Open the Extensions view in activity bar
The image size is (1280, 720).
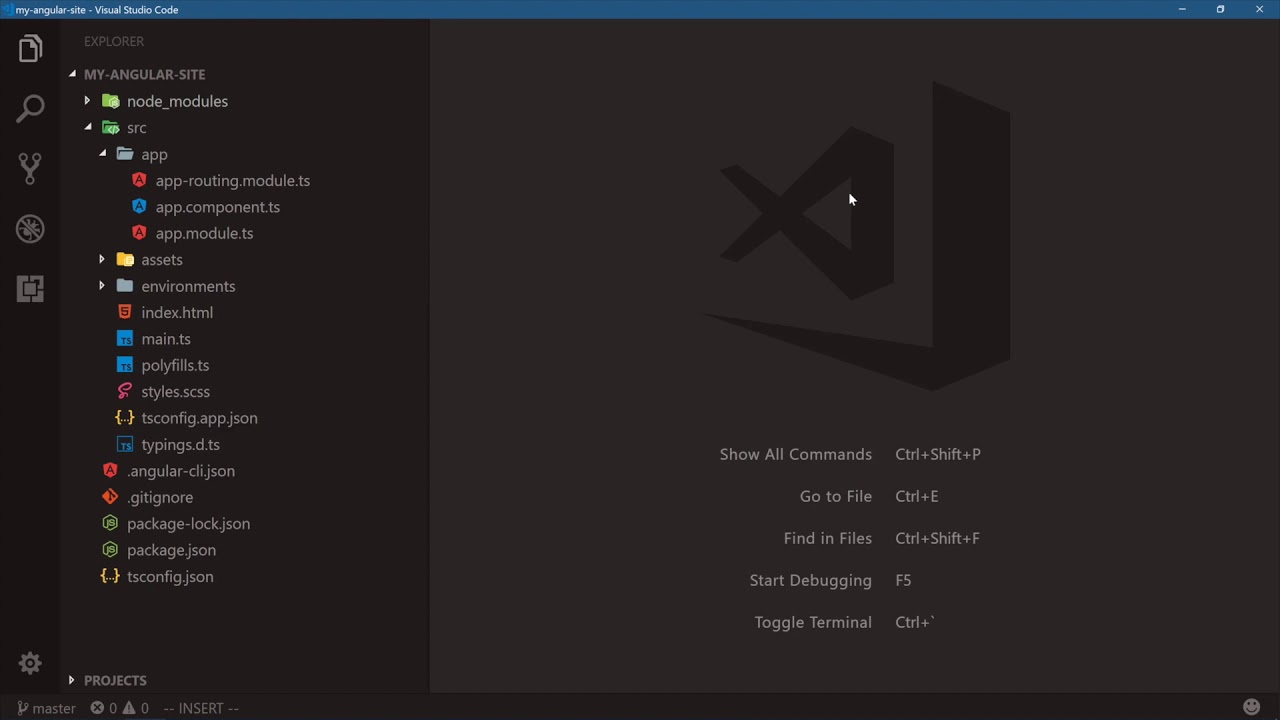point(30,289)
